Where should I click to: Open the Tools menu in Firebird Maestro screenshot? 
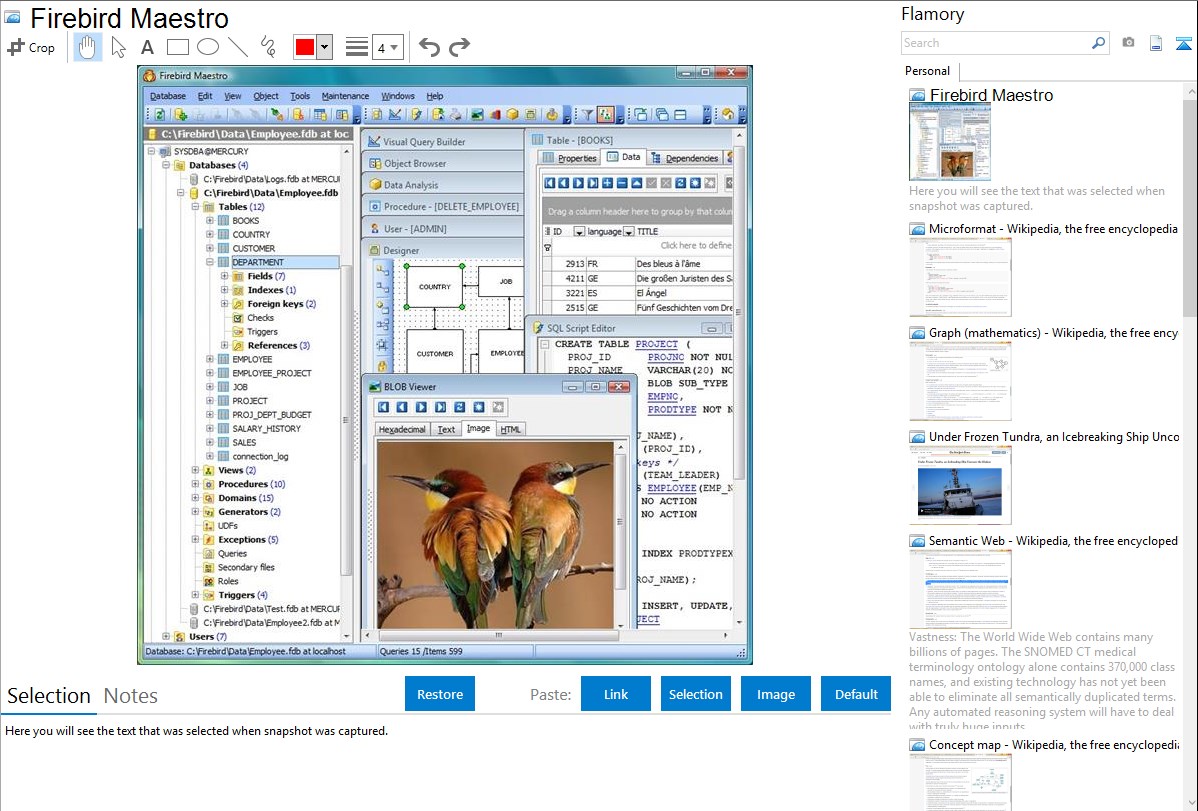coord(300,96)
